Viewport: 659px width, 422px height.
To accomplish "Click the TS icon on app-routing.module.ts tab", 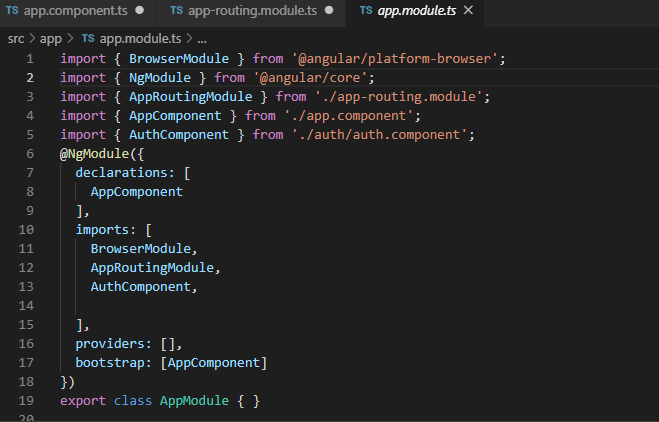I will click(x=177, y=11).
